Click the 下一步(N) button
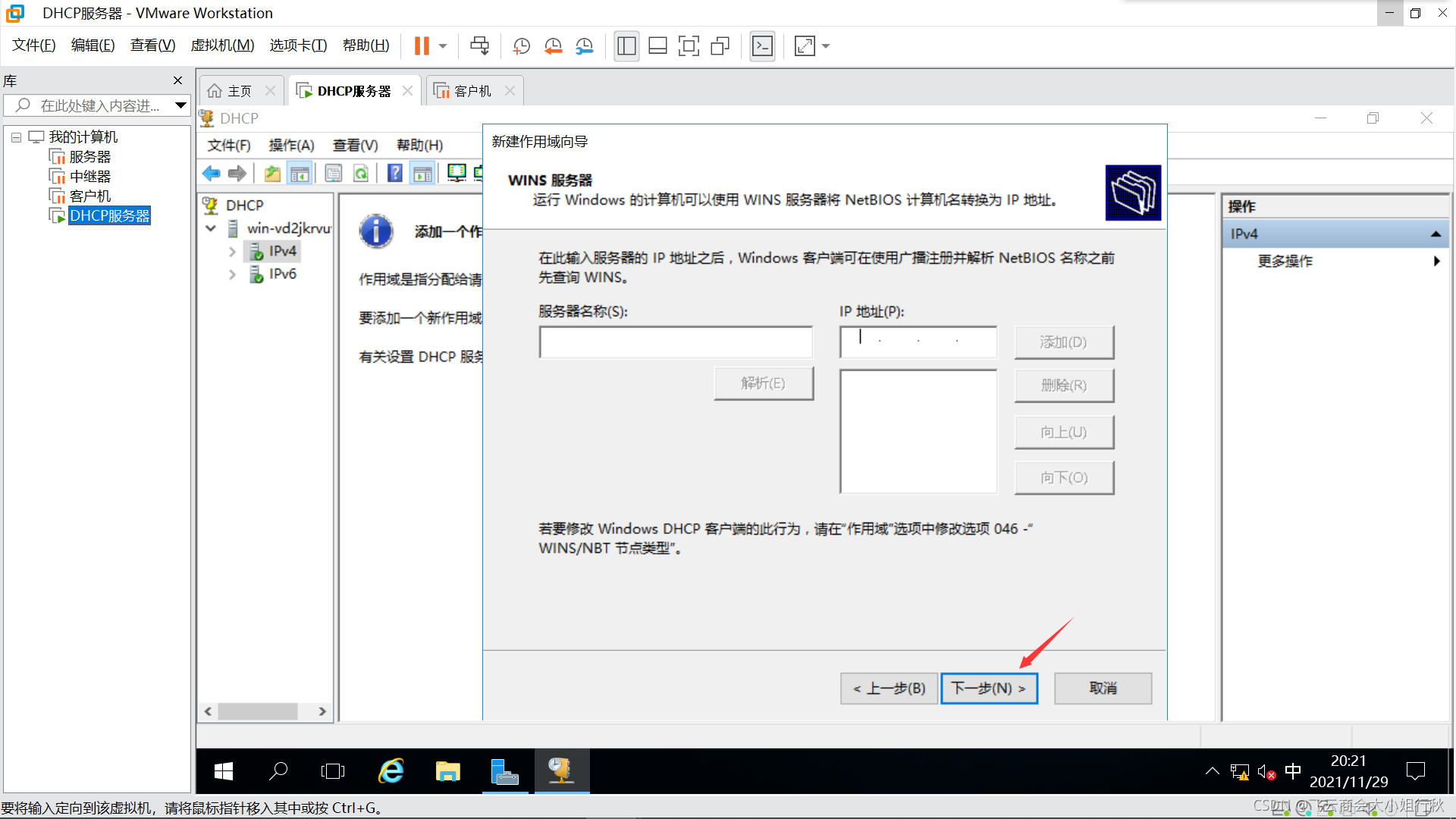Image resolution: width=1456 pixels, height=819 pixels. coord(988,688)
